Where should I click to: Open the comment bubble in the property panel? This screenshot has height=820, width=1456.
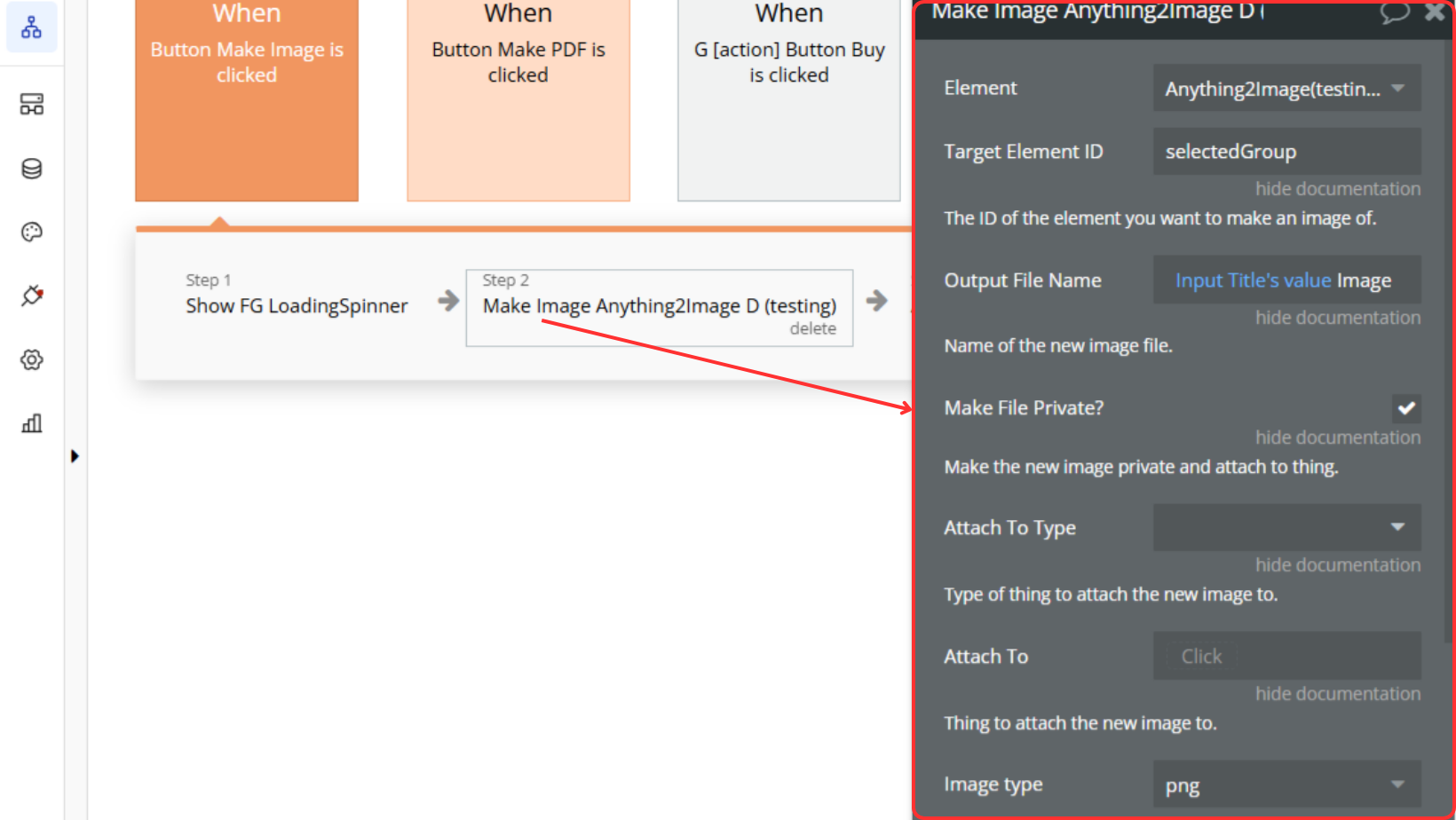[1395, 12]
